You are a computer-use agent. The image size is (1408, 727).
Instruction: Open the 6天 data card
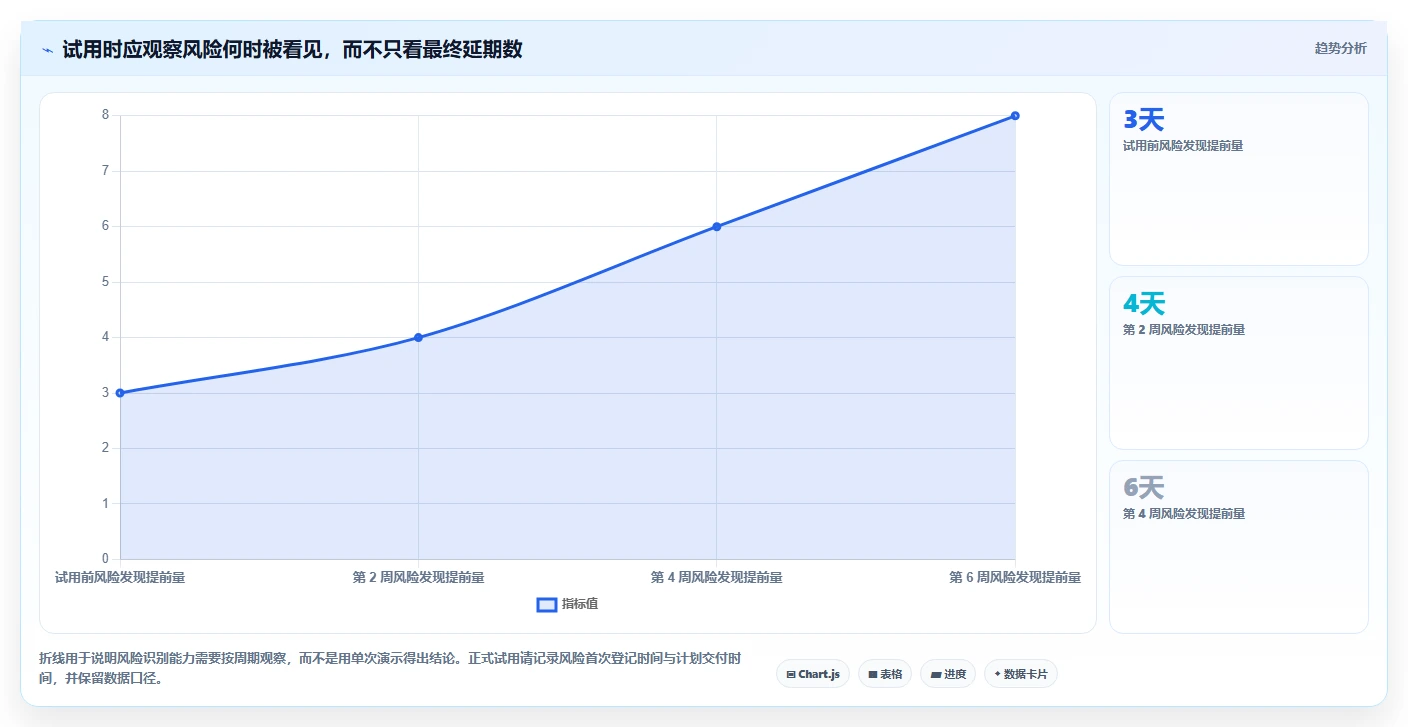click(x=1238, y=547)
